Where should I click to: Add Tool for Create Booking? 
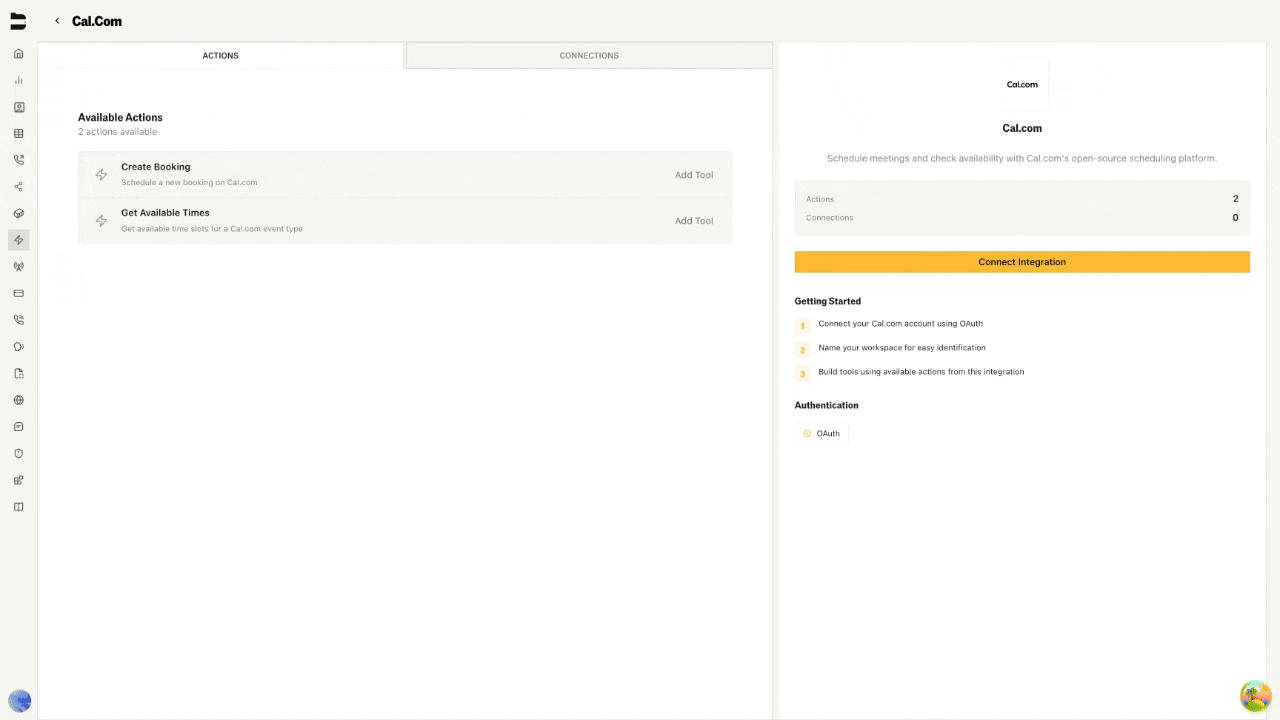694,175
